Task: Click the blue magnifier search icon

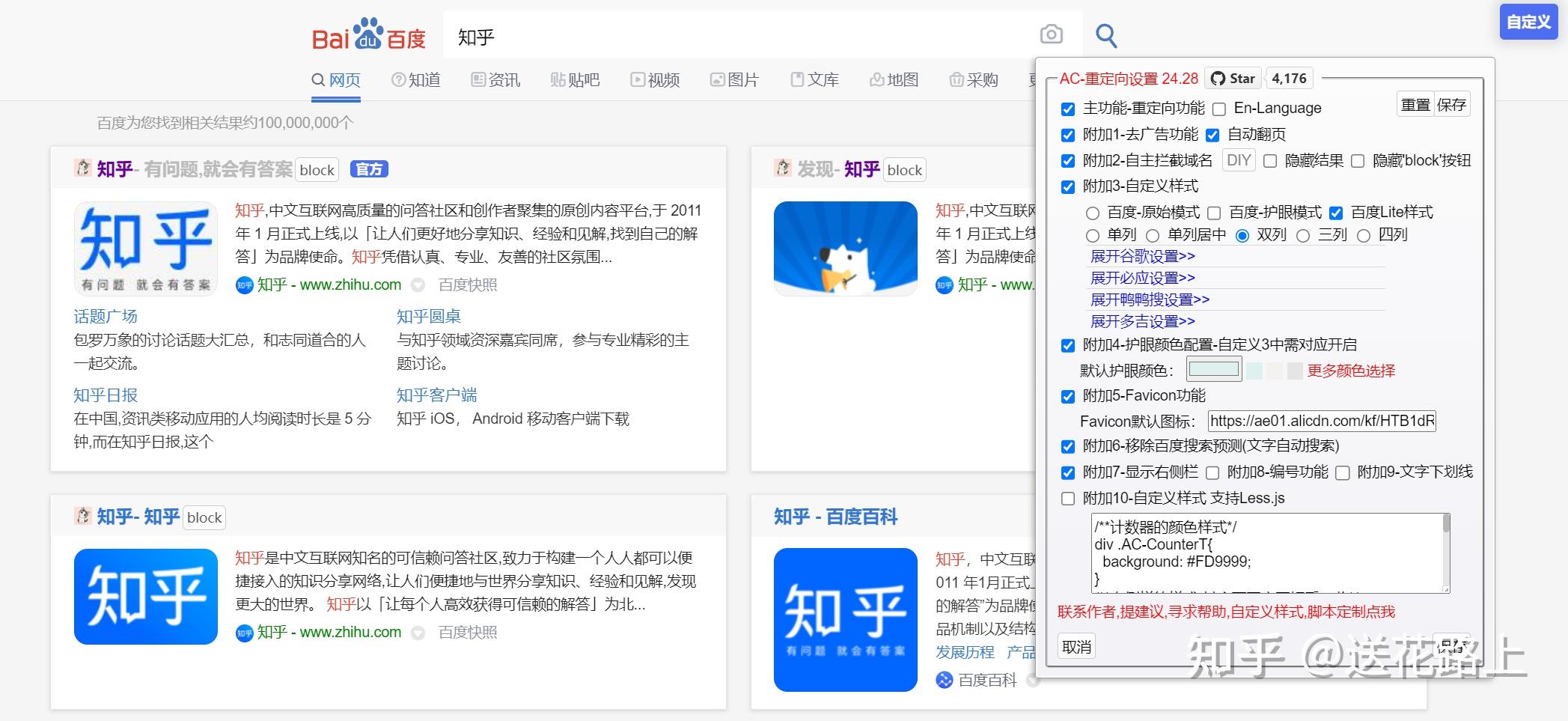Action: click(x=1106, y=35)
